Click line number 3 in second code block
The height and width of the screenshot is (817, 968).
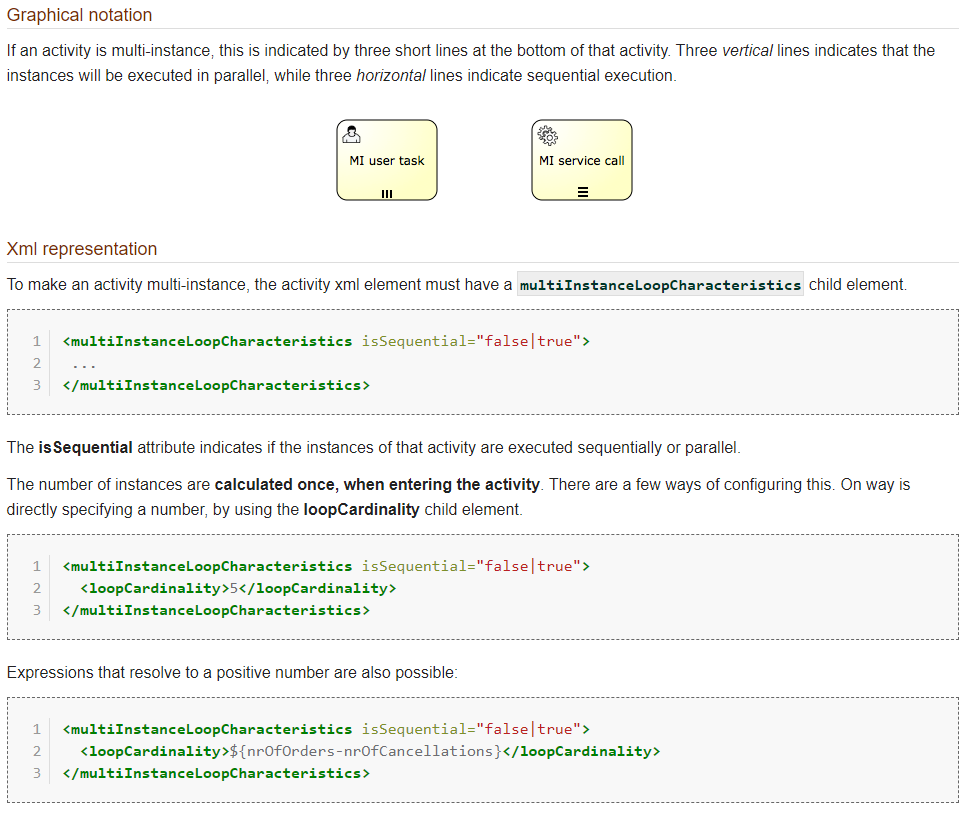coord(37,611)
